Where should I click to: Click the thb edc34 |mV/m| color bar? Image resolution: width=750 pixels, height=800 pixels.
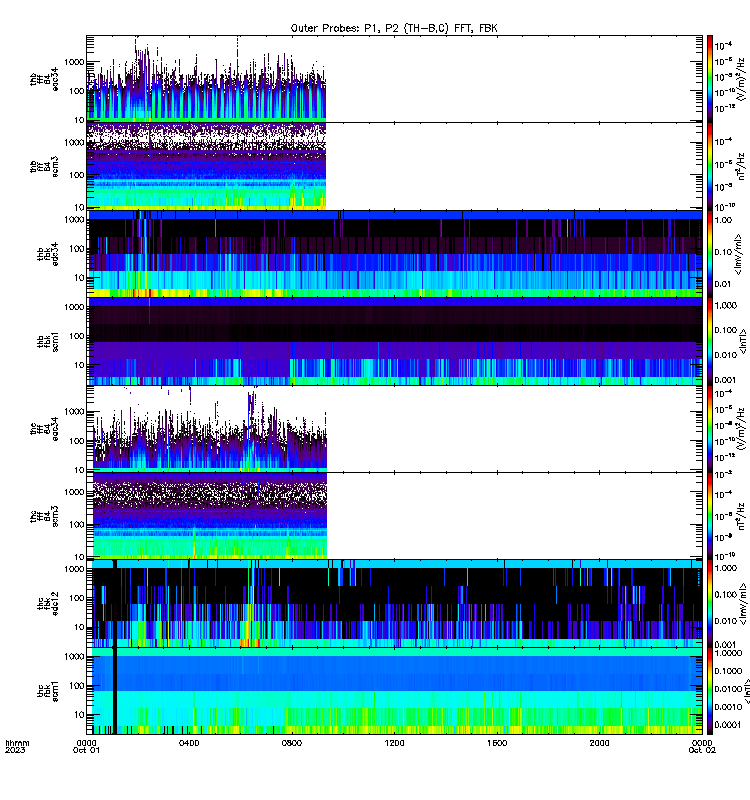coord(710,254)
